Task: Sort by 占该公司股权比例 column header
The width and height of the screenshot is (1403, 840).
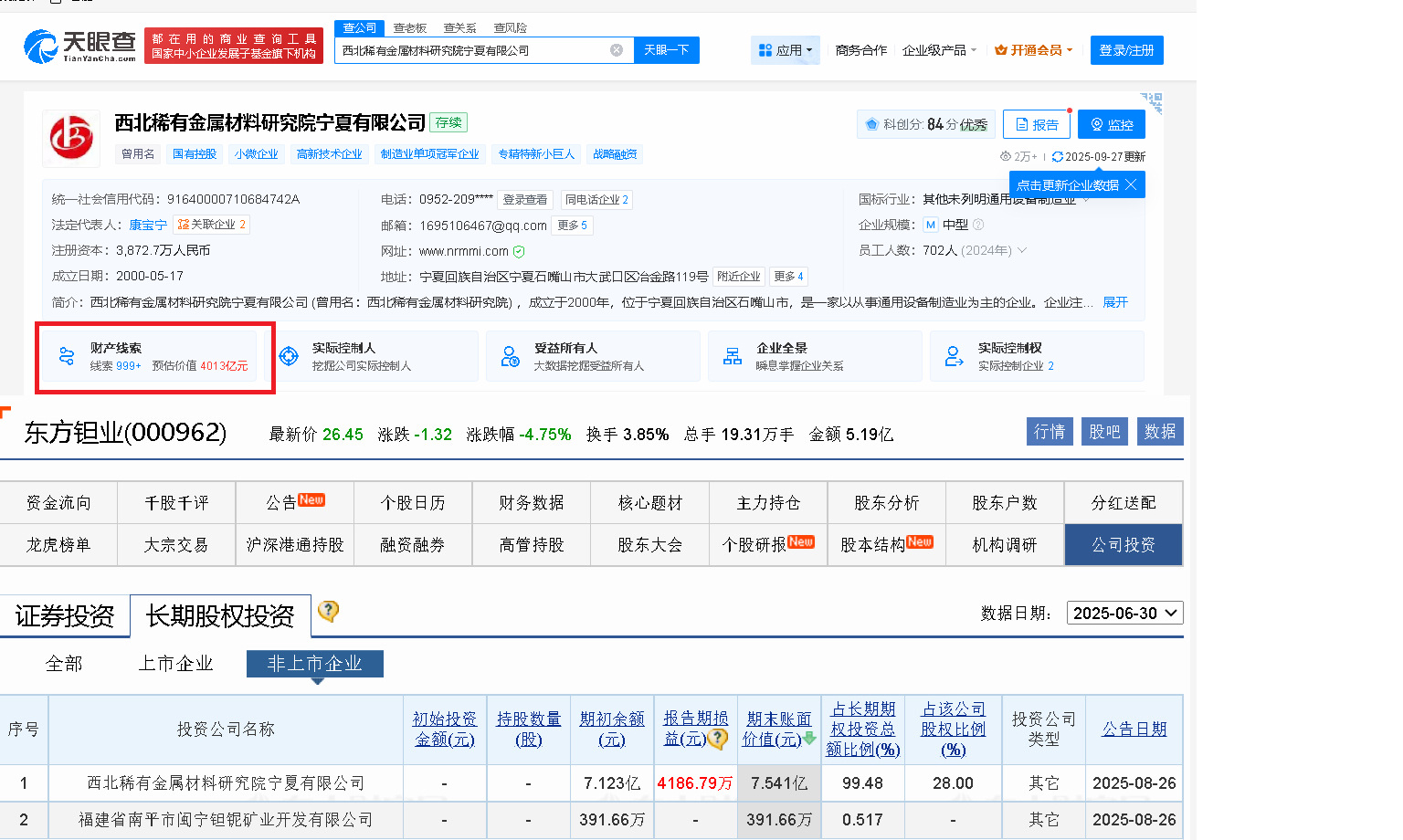Action: (x=954, y=730)
